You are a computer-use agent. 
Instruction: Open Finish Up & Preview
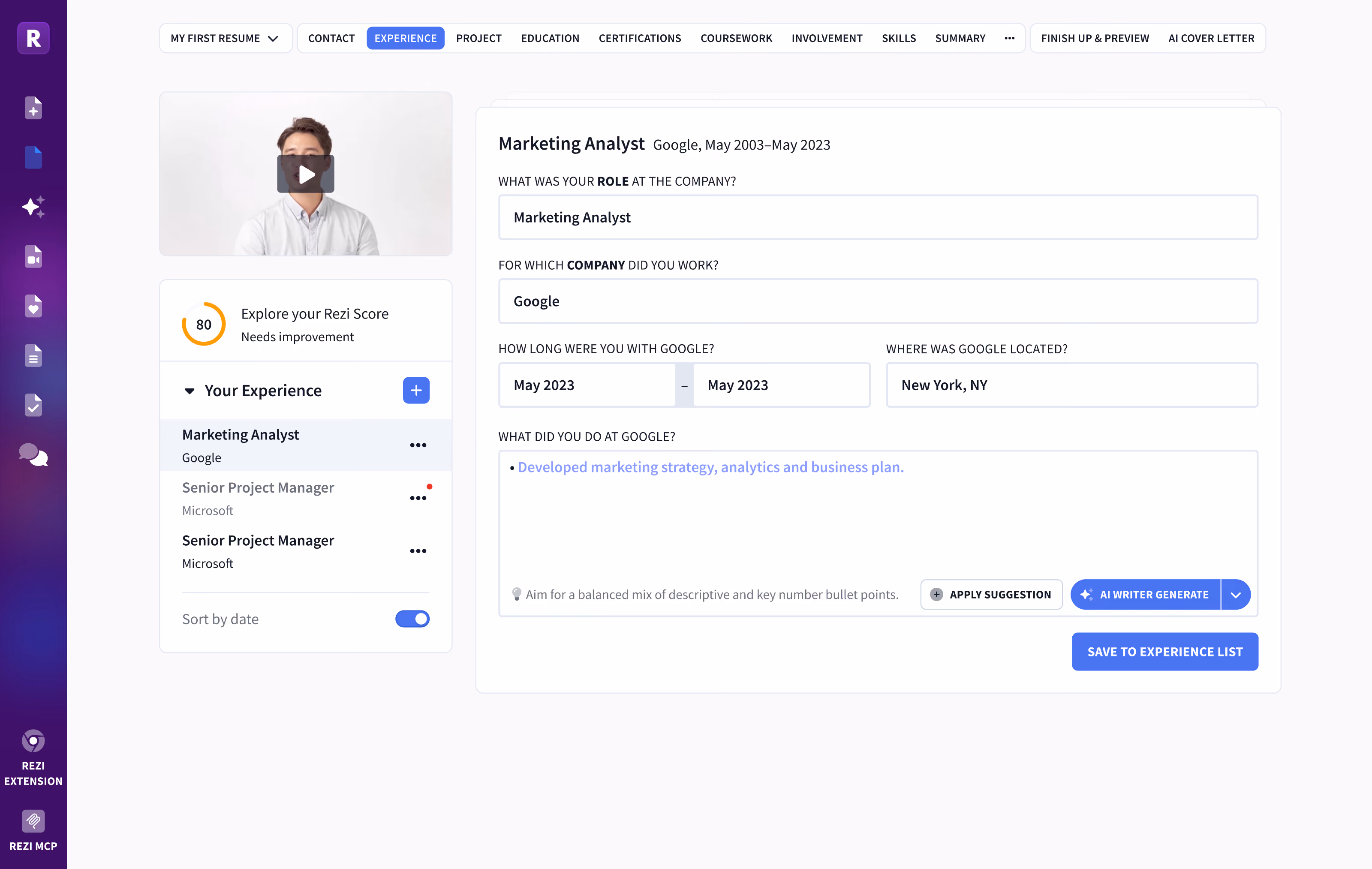pos(1095,38)
